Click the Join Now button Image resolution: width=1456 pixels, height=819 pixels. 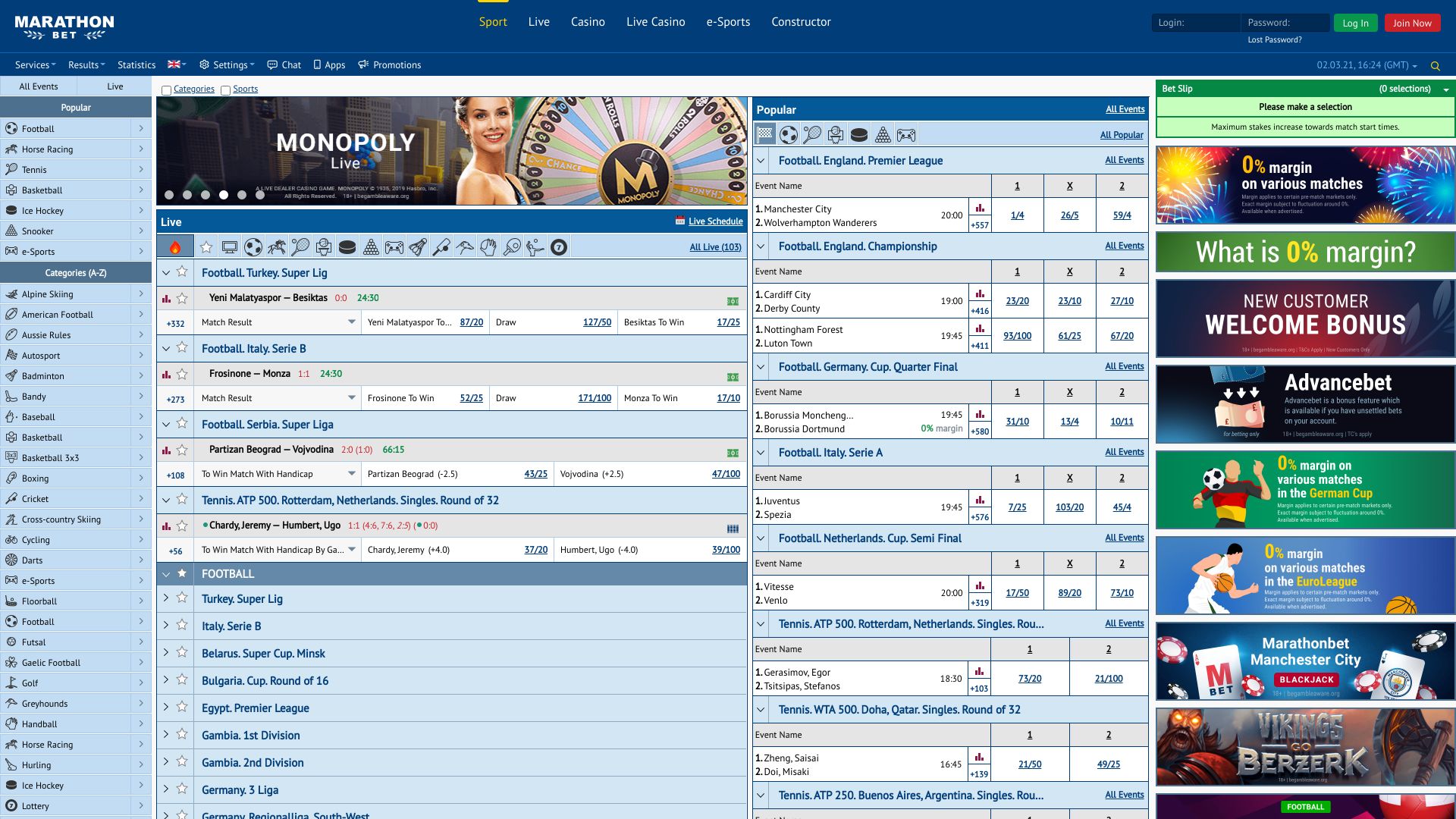(1412, 22)
